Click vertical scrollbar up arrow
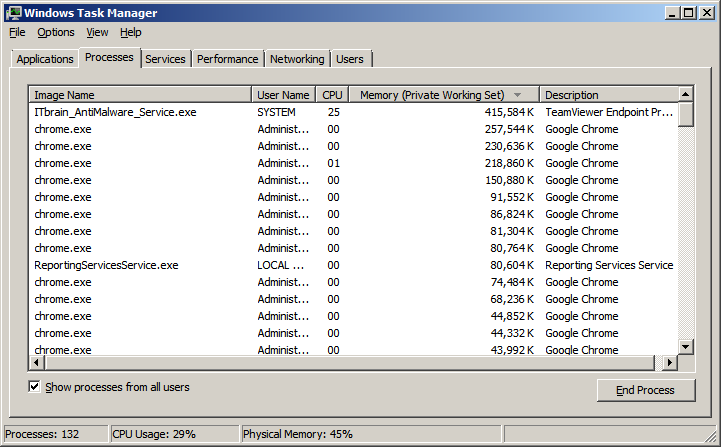The width and height of the screenshot is (721, 447). click(x=686, y=94)
